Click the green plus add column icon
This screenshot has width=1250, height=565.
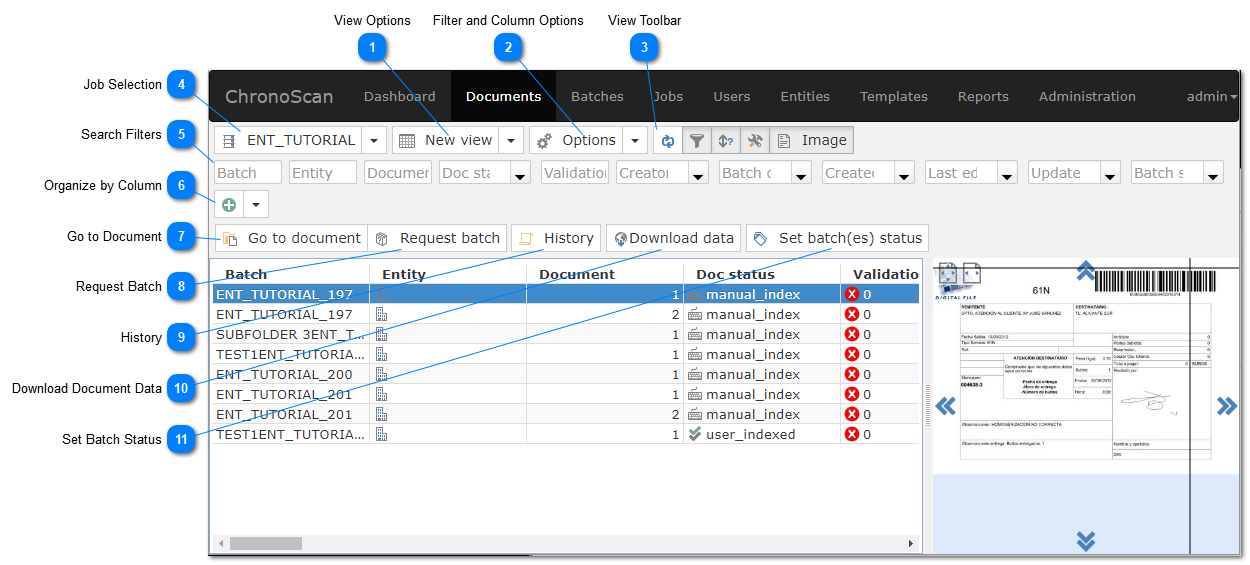(229, 204)
